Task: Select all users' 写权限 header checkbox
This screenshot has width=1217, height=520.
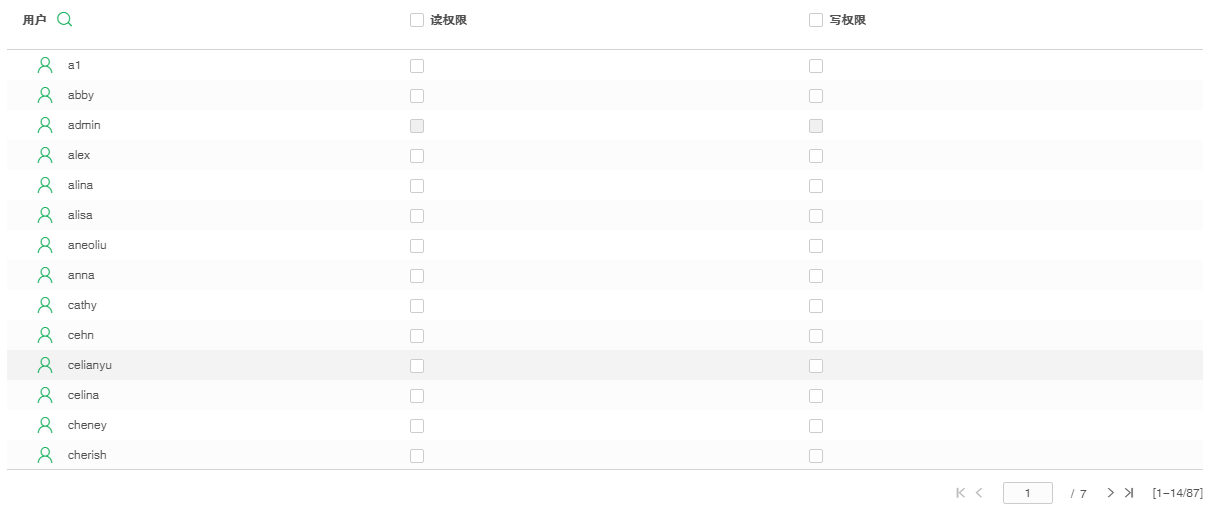Action: coord(816,20)
